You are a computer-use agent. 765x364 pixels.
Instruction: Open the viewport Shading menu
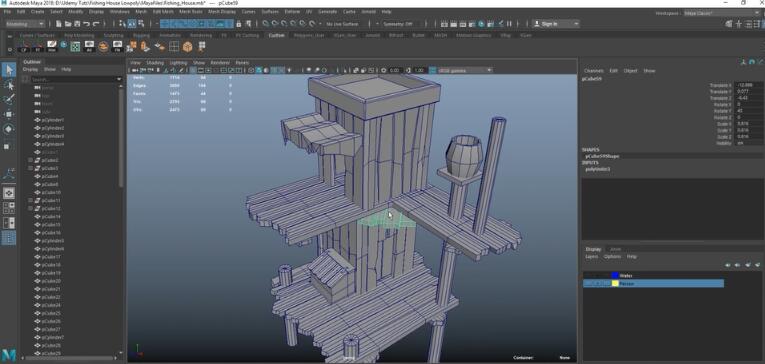point(155,62)
